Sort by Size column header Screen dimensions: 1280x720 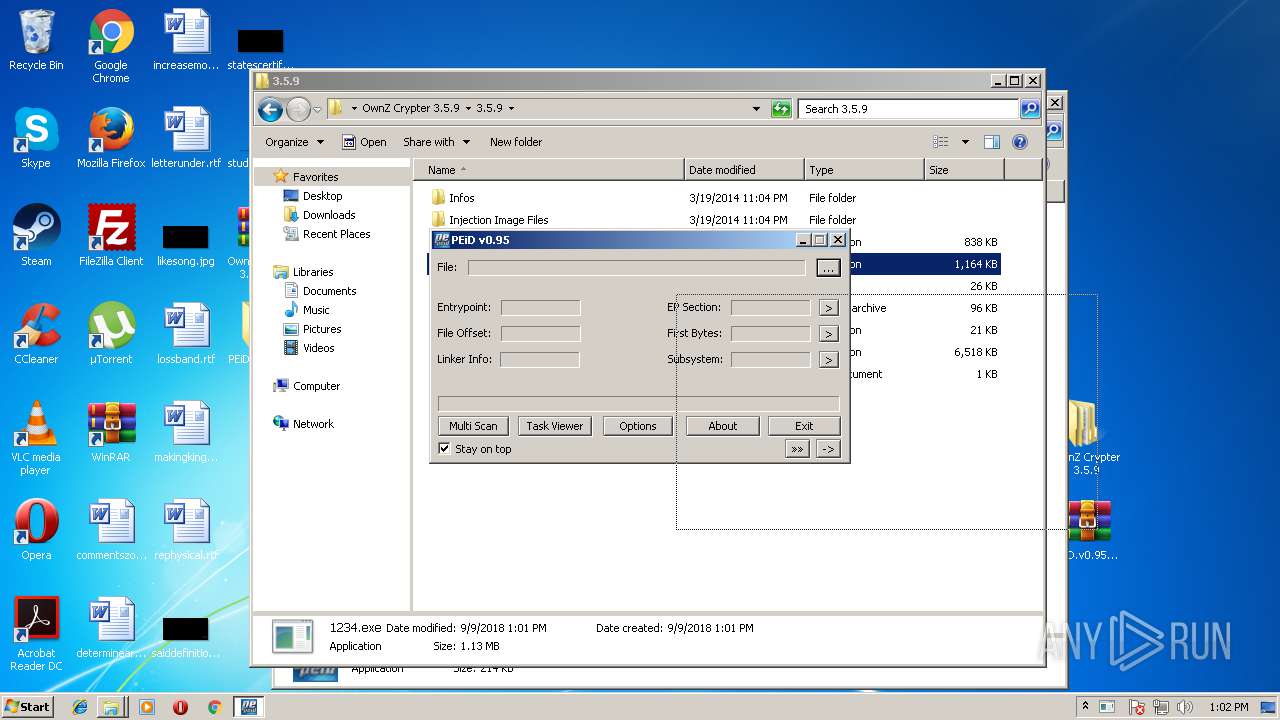(x=964, y=170)
